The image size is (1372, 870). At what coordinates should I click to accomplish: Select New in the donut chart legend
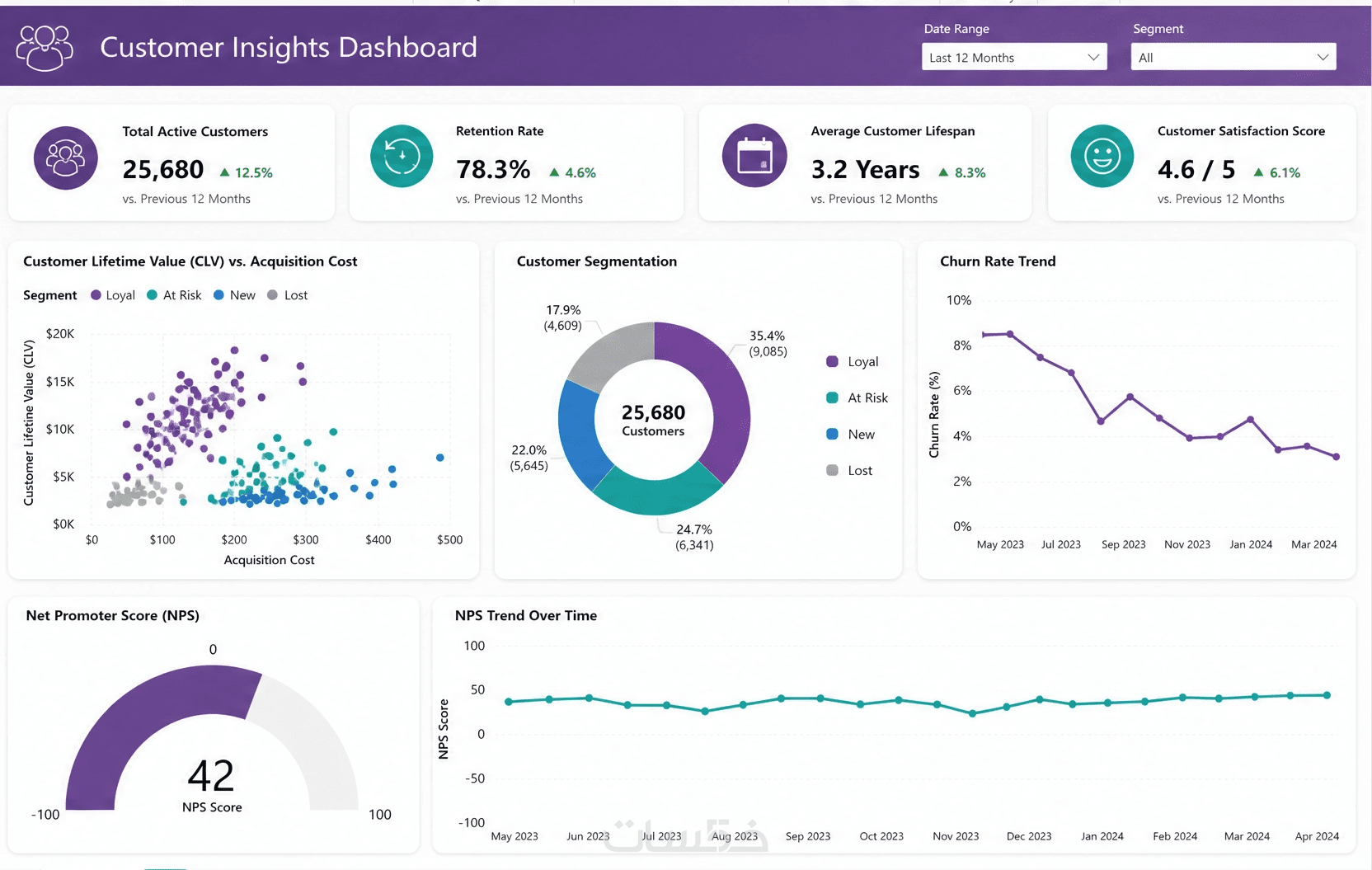click(x=851, y=435)
